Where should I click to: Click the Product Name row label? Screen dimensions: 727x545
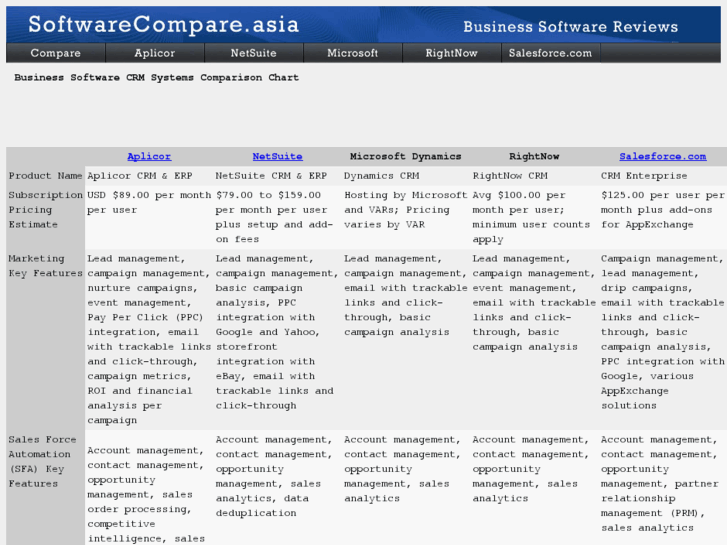point(45,176)
